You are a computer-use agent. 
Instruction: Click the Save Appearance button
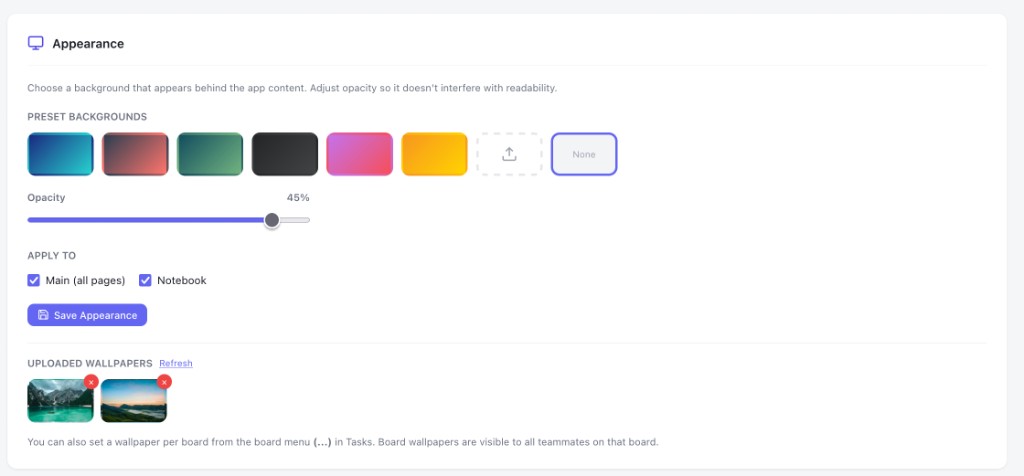coord(87,315)
